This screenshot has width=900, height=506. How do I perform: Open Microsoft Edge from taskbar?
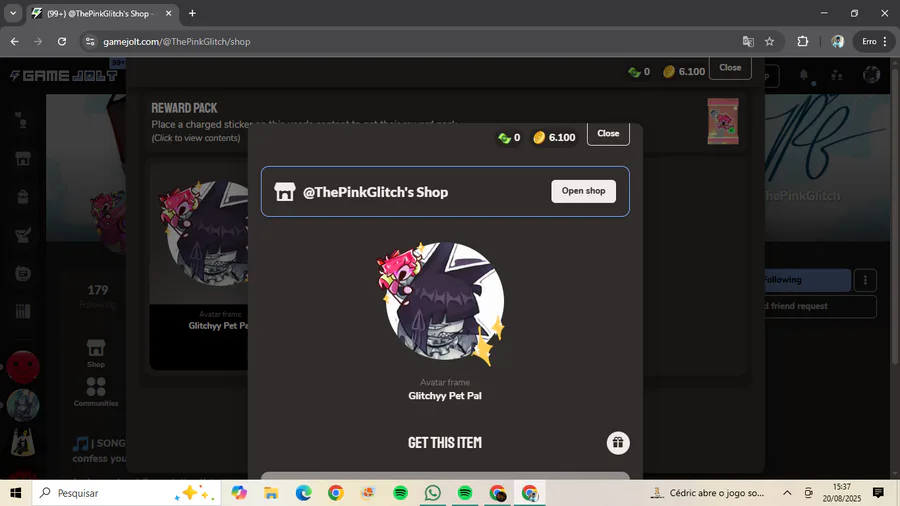pos(303,493)
